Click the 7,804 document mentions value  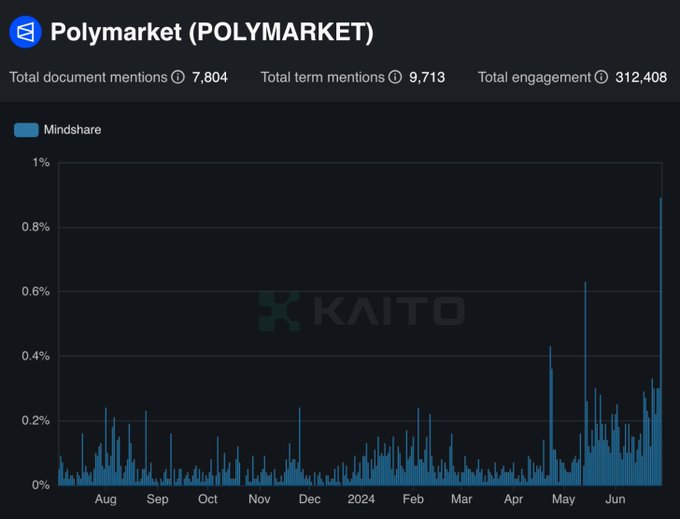click(210, 77)
